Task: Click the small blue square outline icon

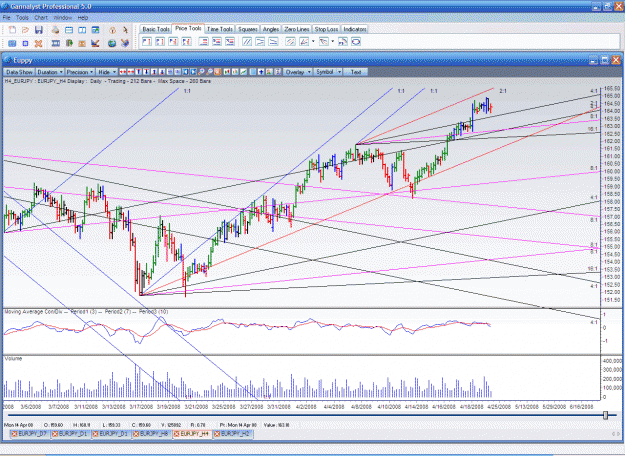Action: tap(26, 43)
